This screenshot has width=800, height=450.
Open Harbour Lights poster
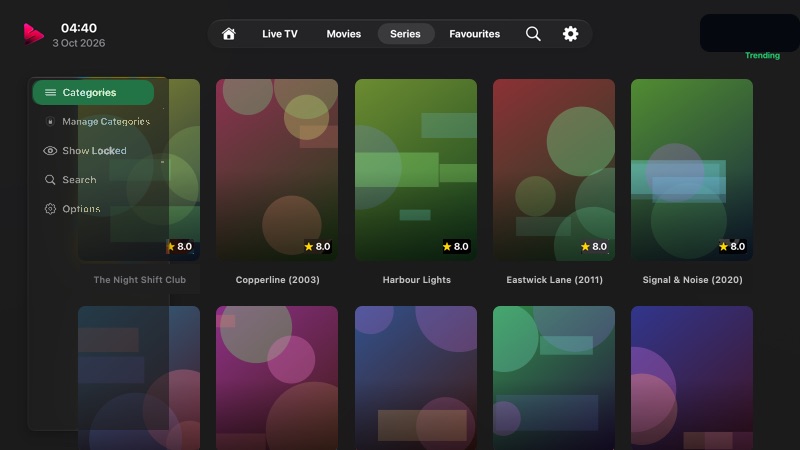416,169
